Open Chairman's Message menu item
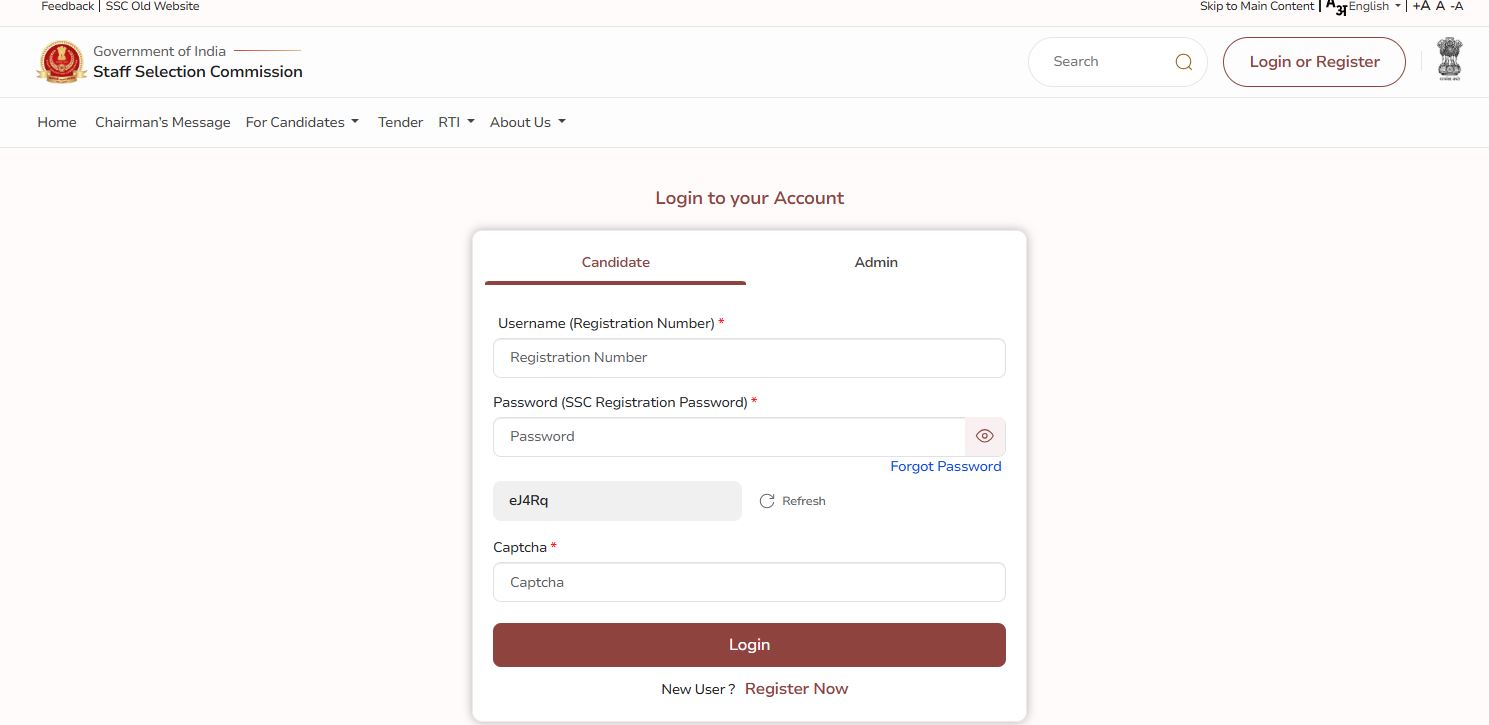Image resolution: width=1489 pixels, height=725 pixels. click(x=162, y=122)
